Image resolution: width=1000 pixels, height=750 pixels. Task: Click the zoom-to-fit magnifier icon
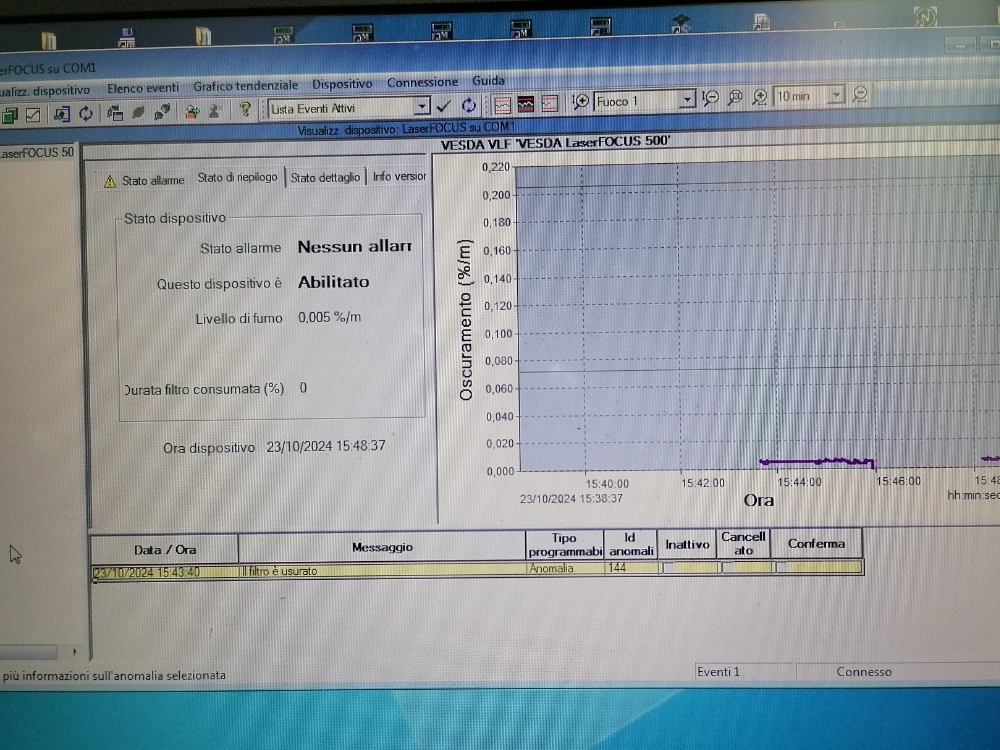coord(735,97)
